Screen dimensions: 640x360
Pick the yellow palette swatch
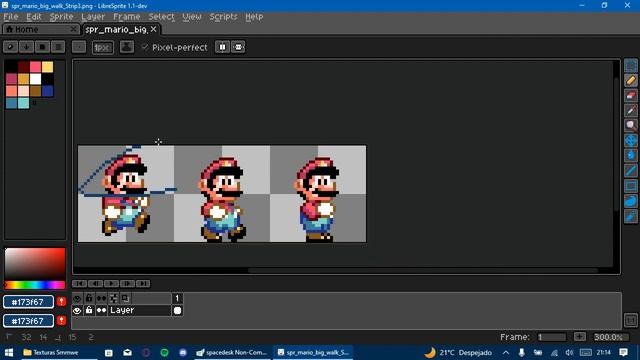(47, 67)
